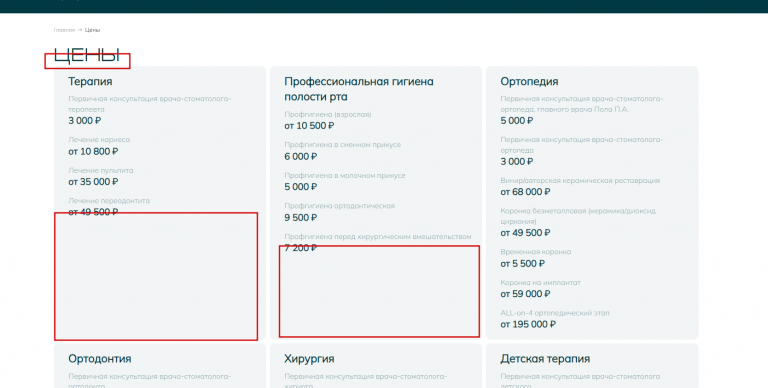The width and height of the screenshot is (768, 388).
Task: Click 'ALL-on-4 ортопедический этап' label
Action: coord(555,313)
